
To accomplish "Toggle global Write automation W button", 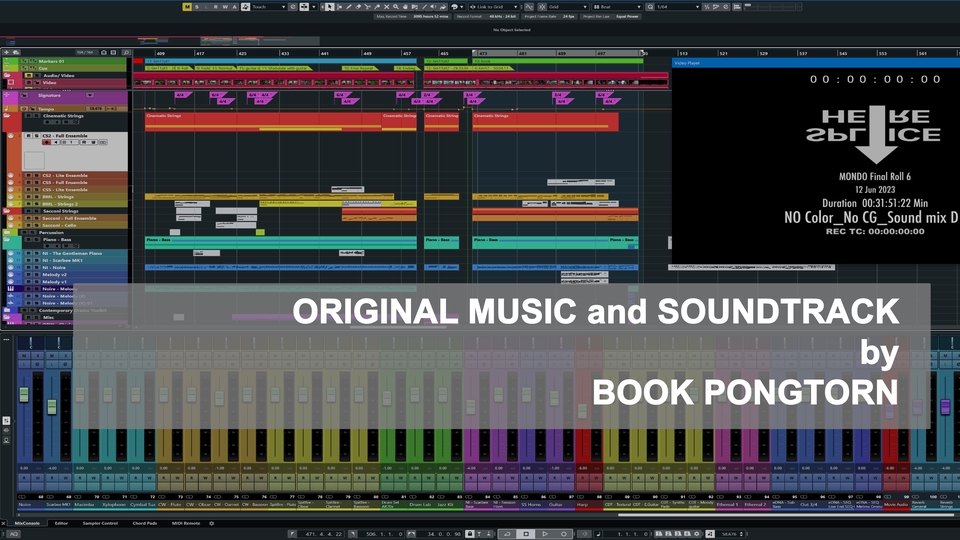I will pyautogui.click(x=225, y=7).
